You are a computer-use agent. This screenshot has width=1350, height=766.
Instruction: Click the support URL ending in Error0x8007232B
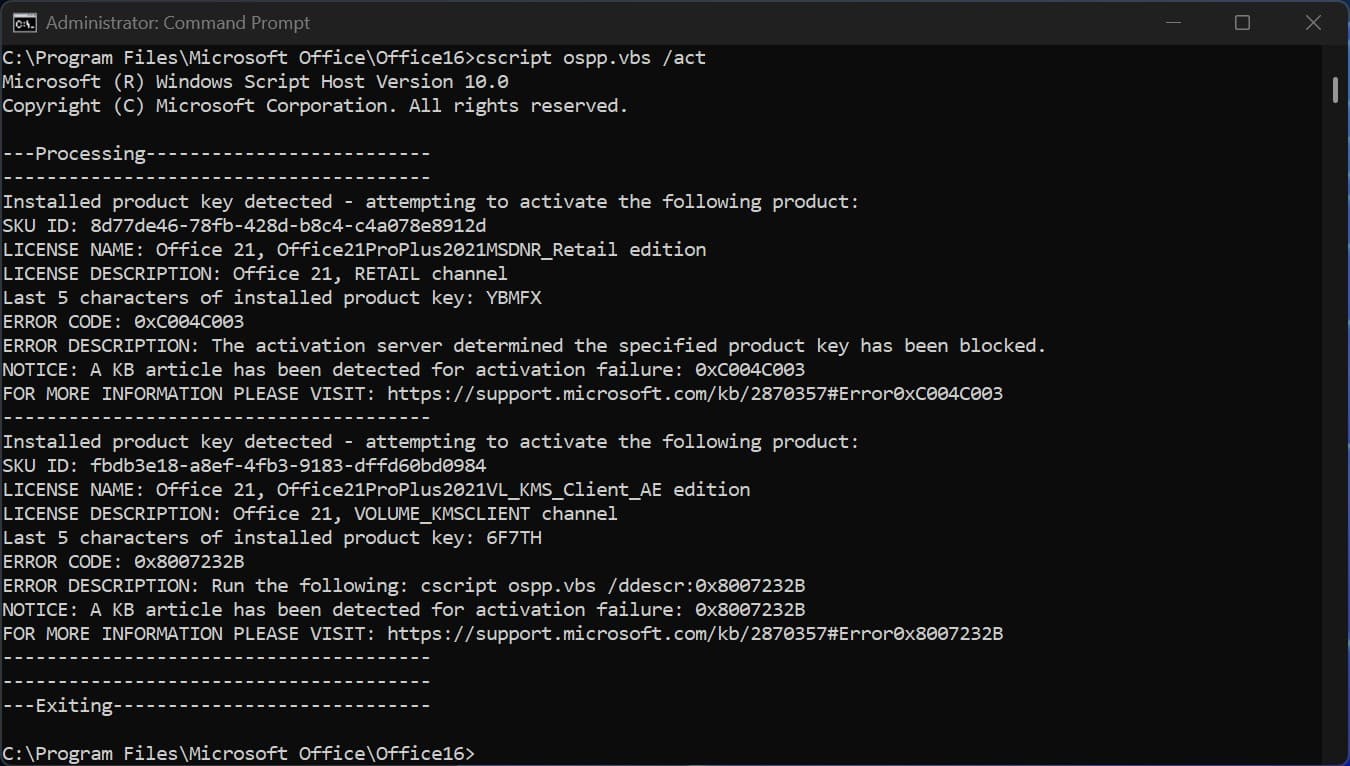pyautogui.click(x=694, y=634)
